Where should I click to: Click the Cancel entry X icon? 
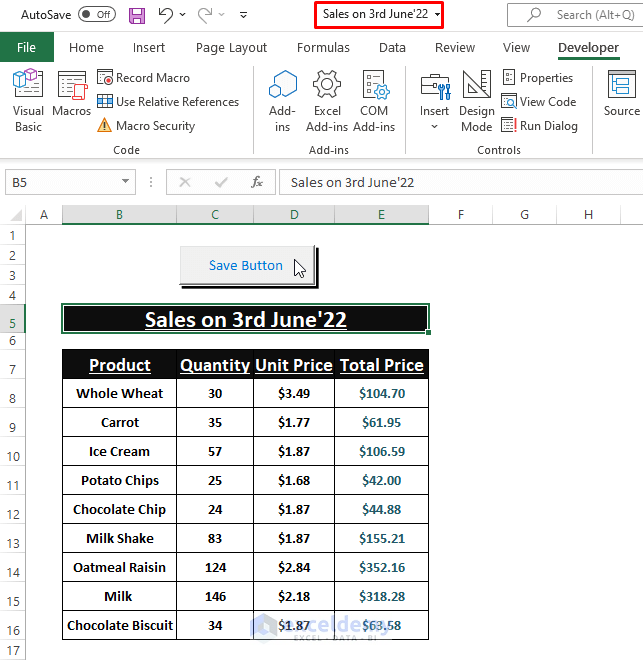[x=185, y=182]
